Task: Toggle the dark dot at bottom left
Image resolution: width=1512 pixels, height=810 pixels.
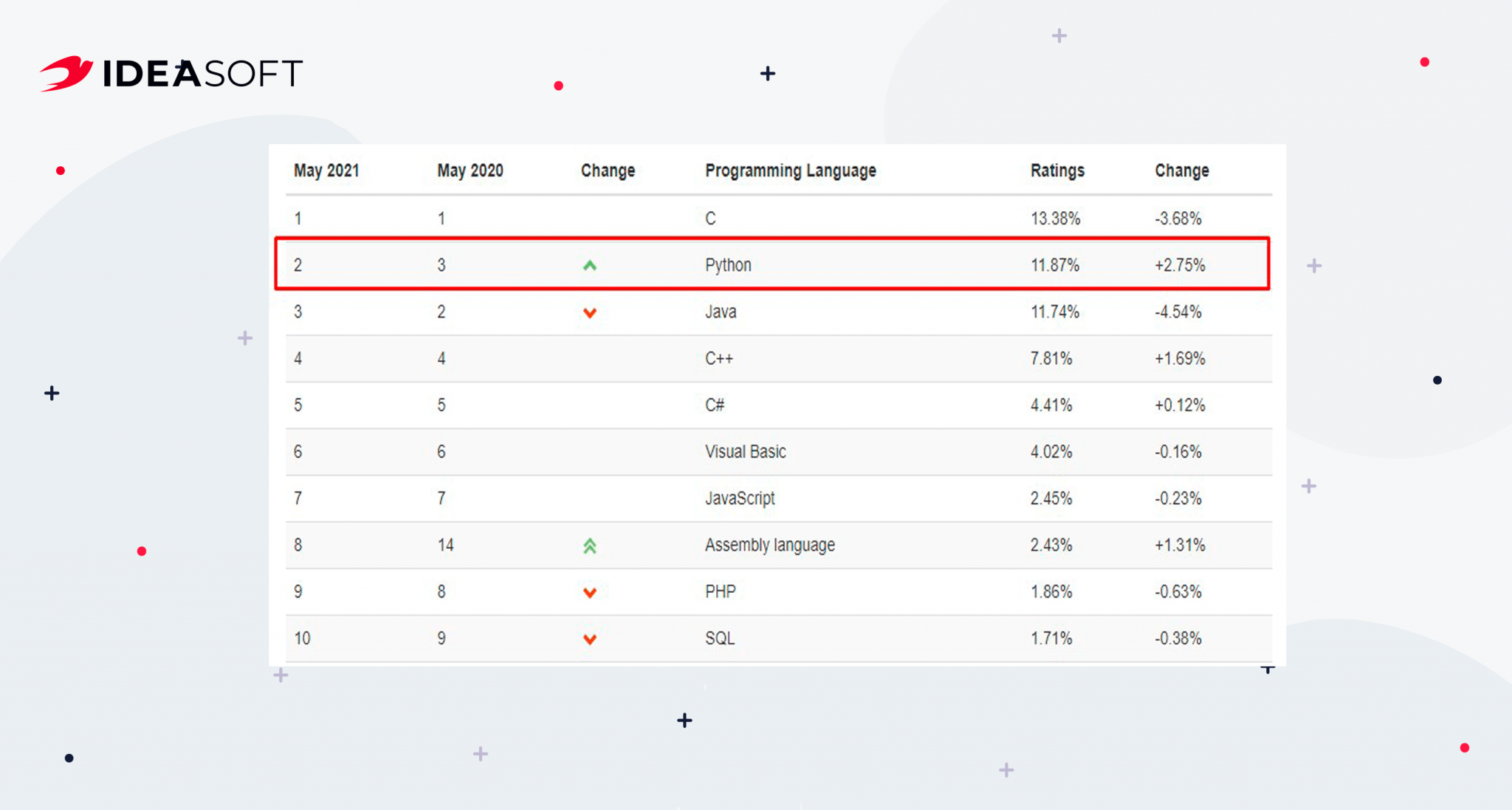Action: (70, 757)
